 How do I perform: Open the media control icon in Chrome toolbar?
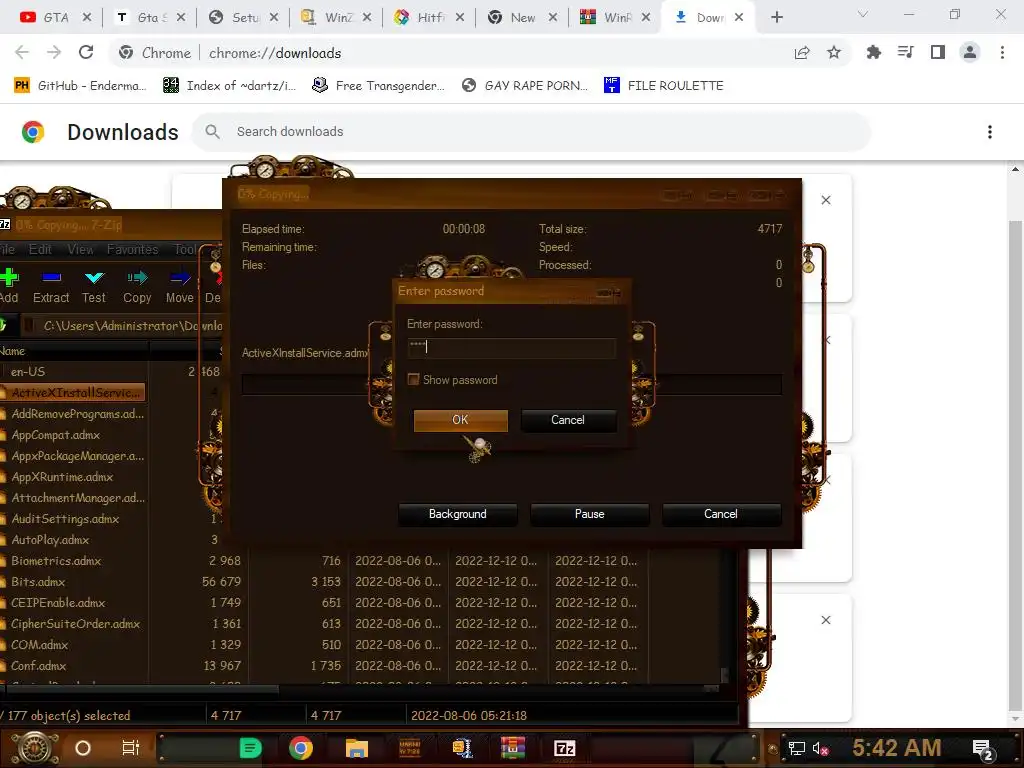(905, 52)
